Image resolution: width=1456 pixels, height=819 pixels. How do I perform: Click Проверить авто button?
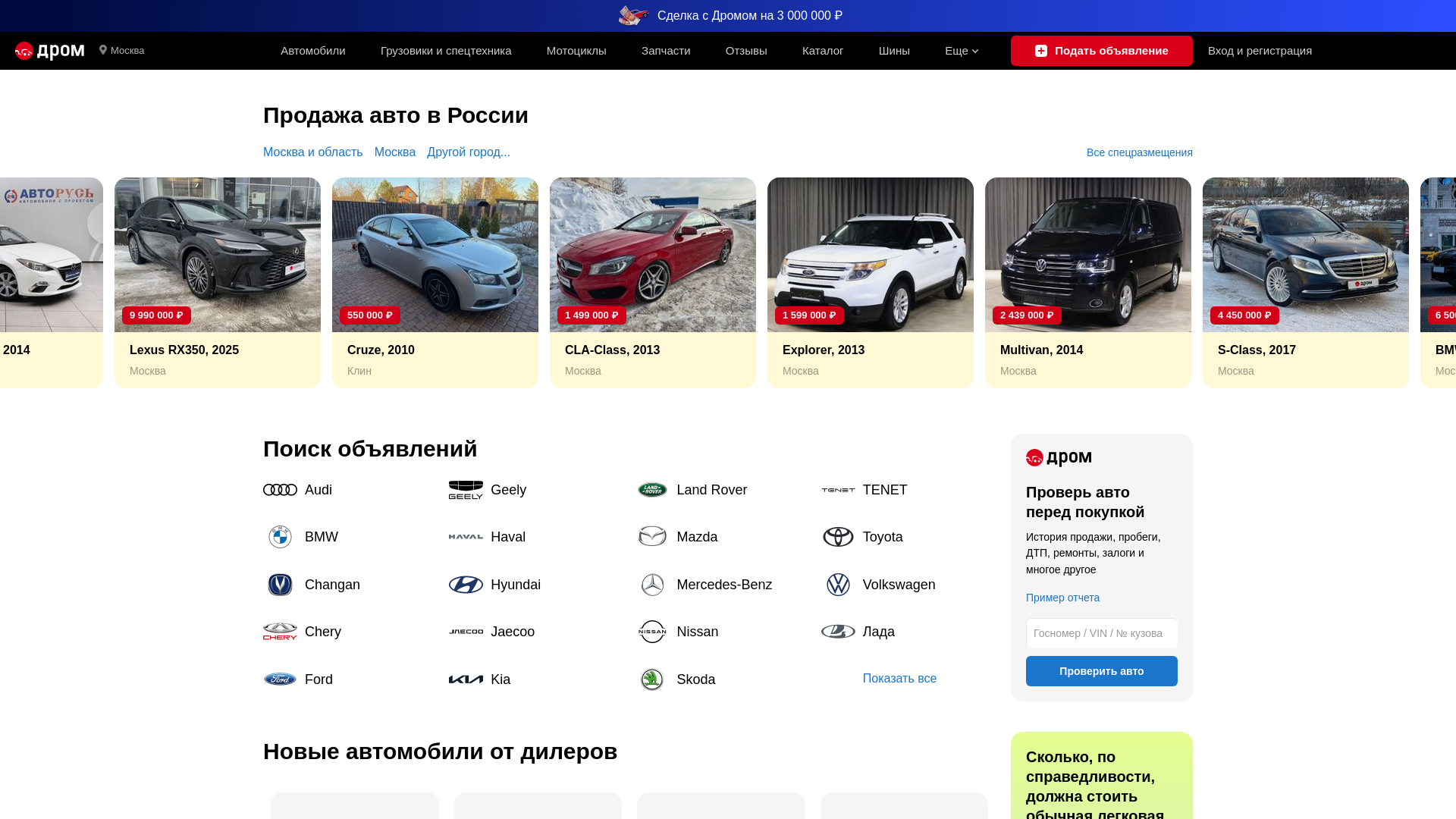[x=1102, y=671]
